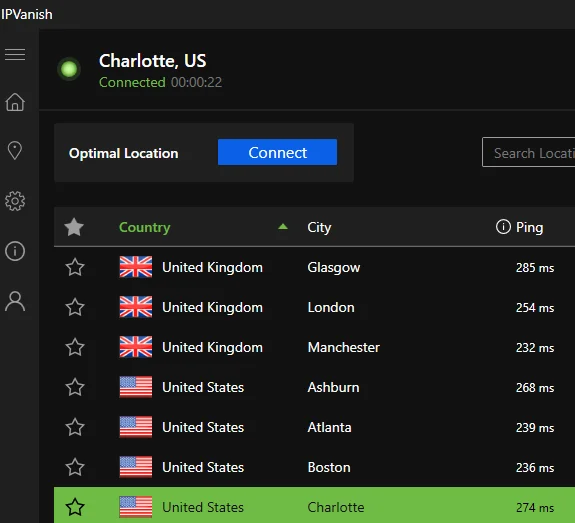Sort by the Favorites star column header
Image resolution: width=575 pixels, height=523 pixels.
(74, 227)
